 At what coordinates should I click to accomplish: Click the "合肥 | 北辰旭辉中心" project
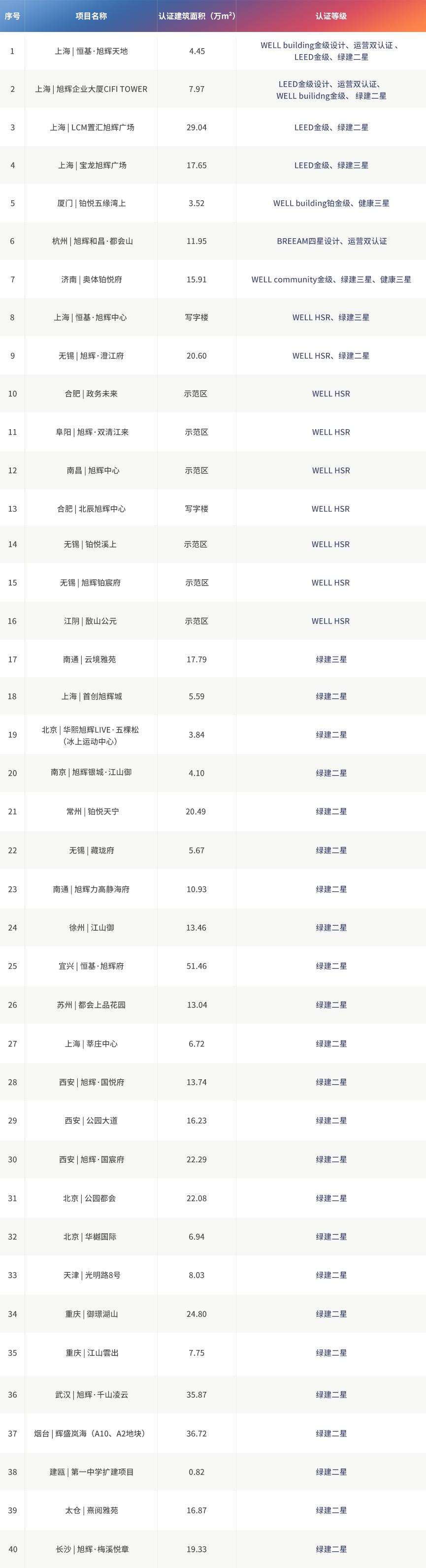click(91, 509)
